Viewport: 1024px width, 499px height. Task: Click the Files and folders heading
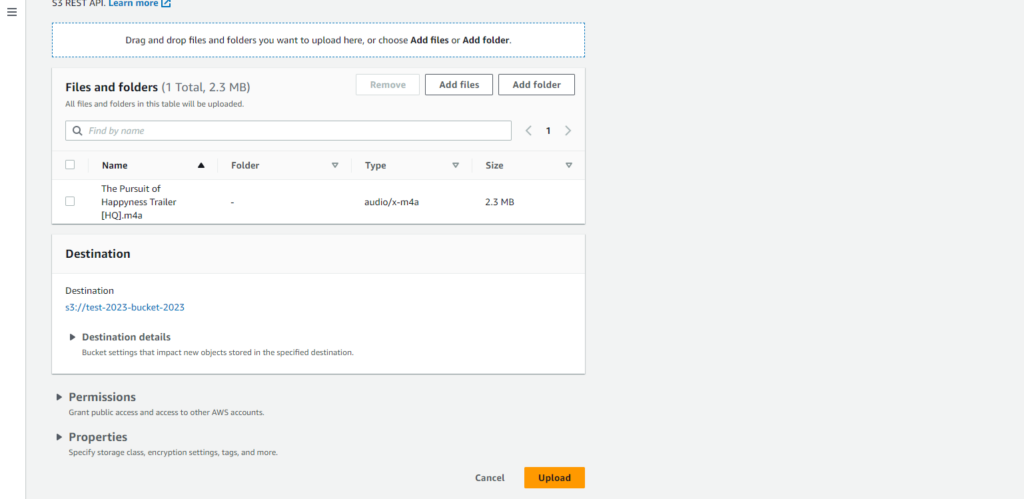click(x=112, y=87)
